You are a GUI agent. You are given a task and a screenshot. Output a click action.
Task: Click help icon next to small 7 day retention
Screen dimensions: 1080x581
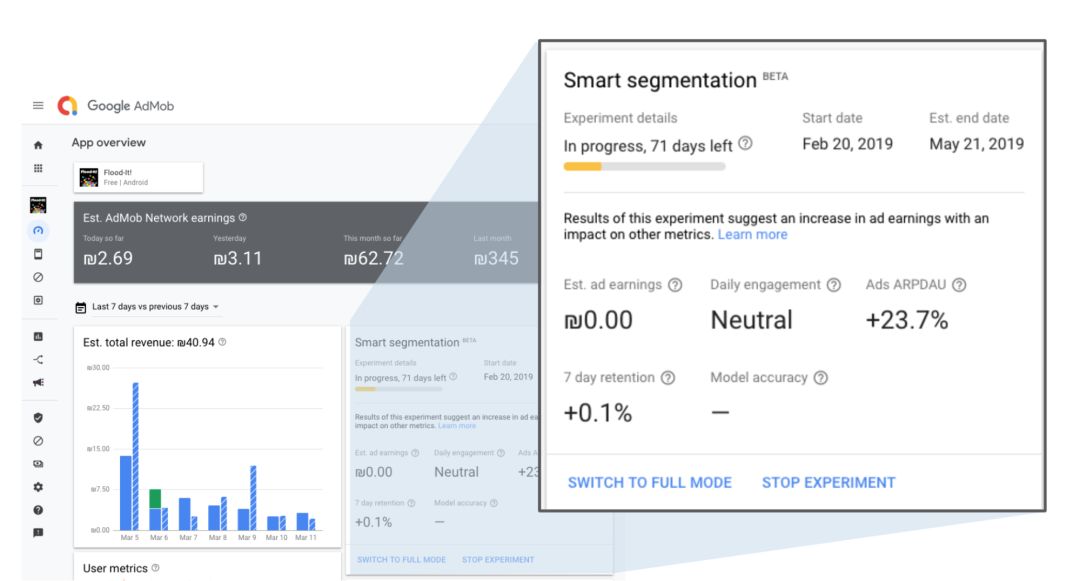tap(411, 503)
